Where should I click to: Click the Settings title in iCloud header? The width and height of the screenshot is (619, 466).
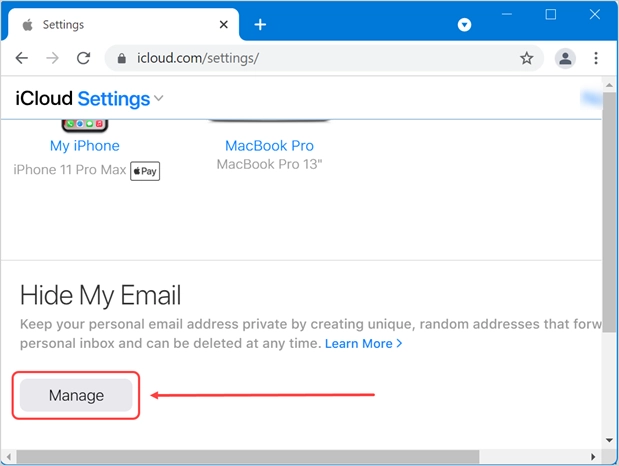pos(114,98)
